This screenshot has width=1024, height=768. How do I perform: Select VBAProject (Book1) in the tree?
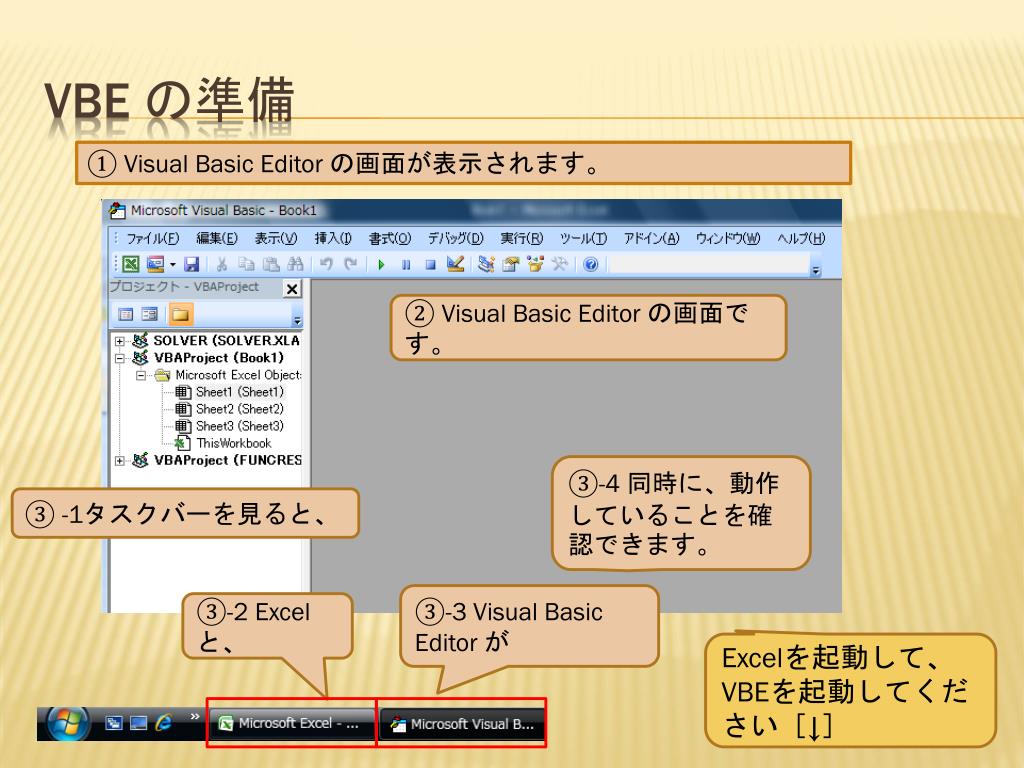coord(219,358)
